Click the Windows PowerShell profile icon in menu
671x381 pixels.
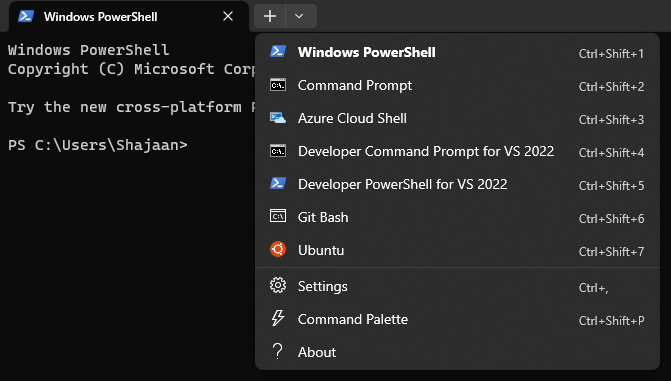(x=278, y=51)
